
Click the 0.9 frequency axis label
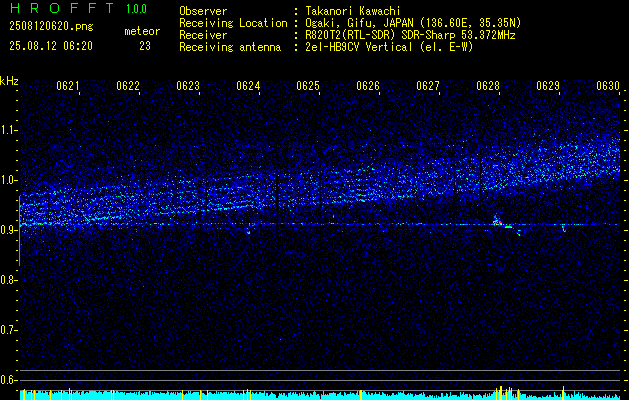click(x=8, y=230)
